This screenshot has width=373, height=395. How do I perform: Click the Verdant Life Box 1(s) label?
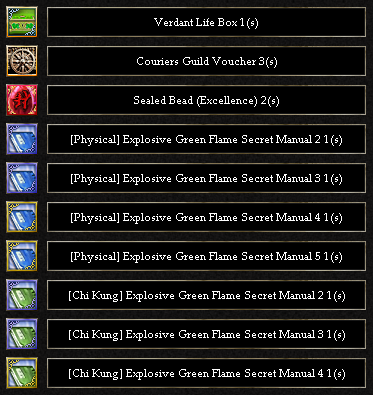(206, 22)
